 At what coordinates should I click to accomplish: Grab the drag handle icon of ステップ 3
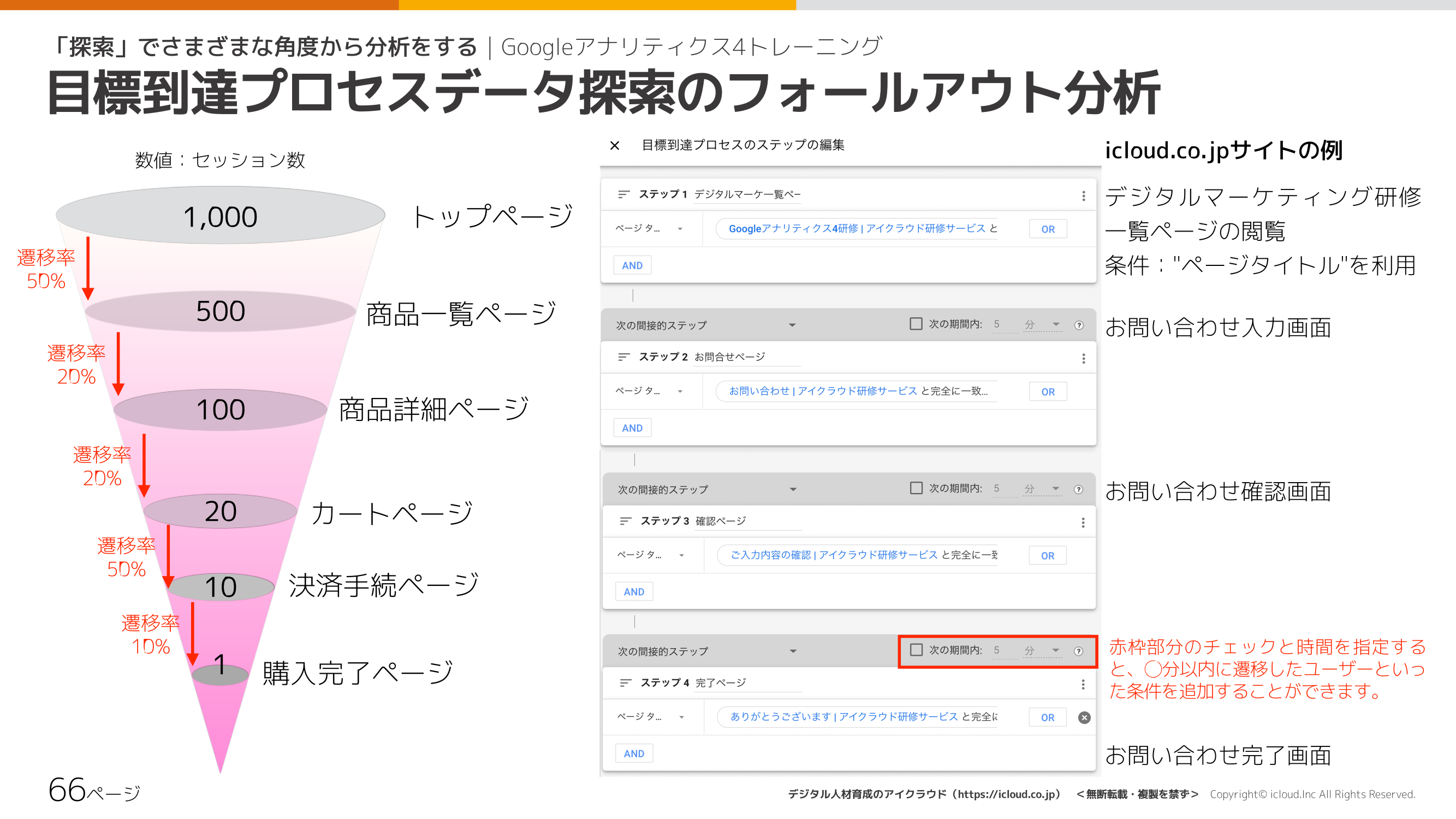[x=625, y=520]
